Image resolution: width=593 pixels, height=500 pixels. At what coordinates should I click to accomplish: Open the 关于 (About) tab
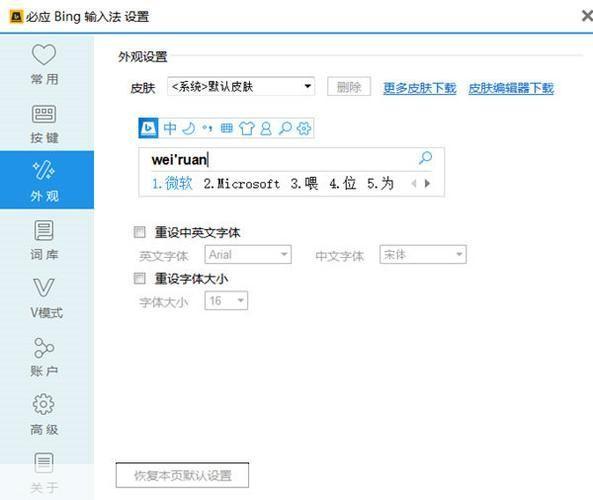[x=47, y=473]
